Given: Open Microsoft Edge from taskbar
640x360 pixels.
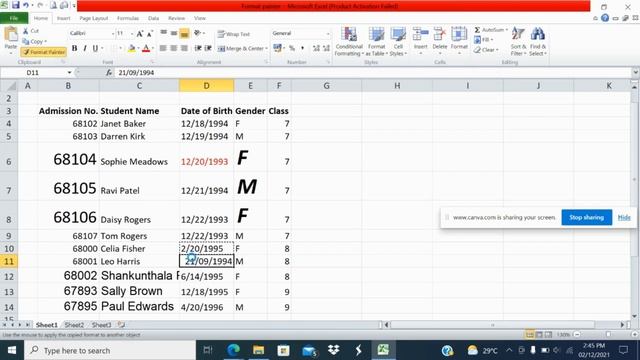Looking at the screenshot, I should [233, 350].
